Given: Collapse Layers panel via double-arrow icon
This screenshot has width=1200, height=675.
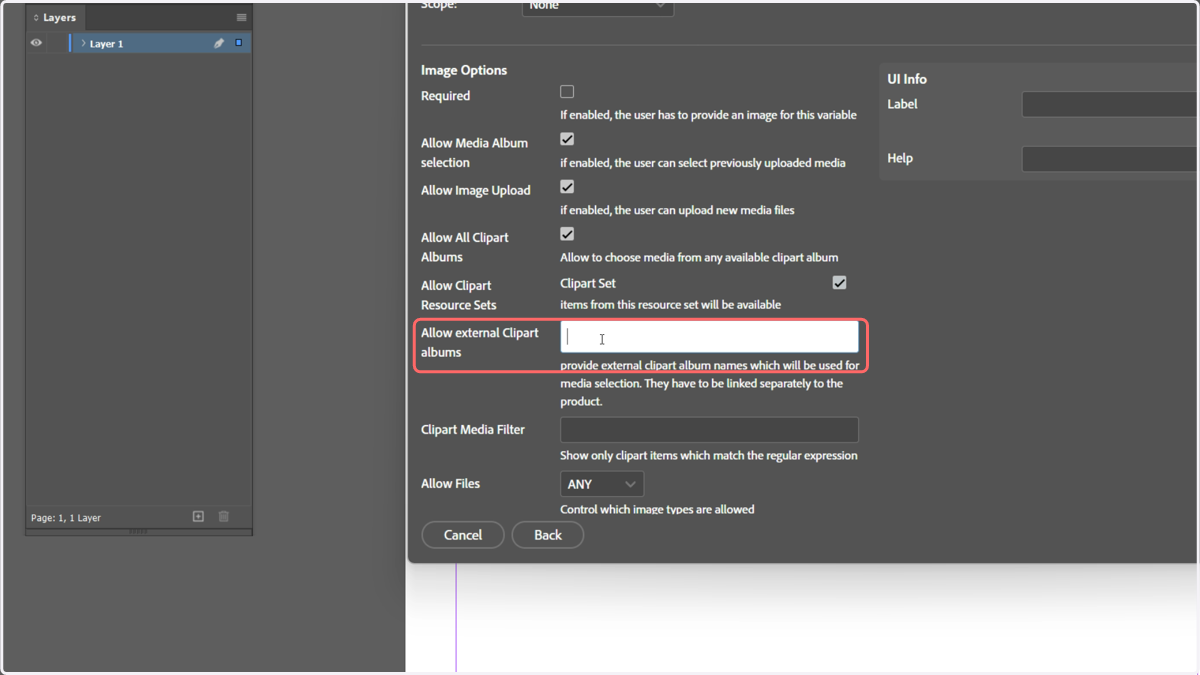Looking at the screenshot, I should click(36, 18).
